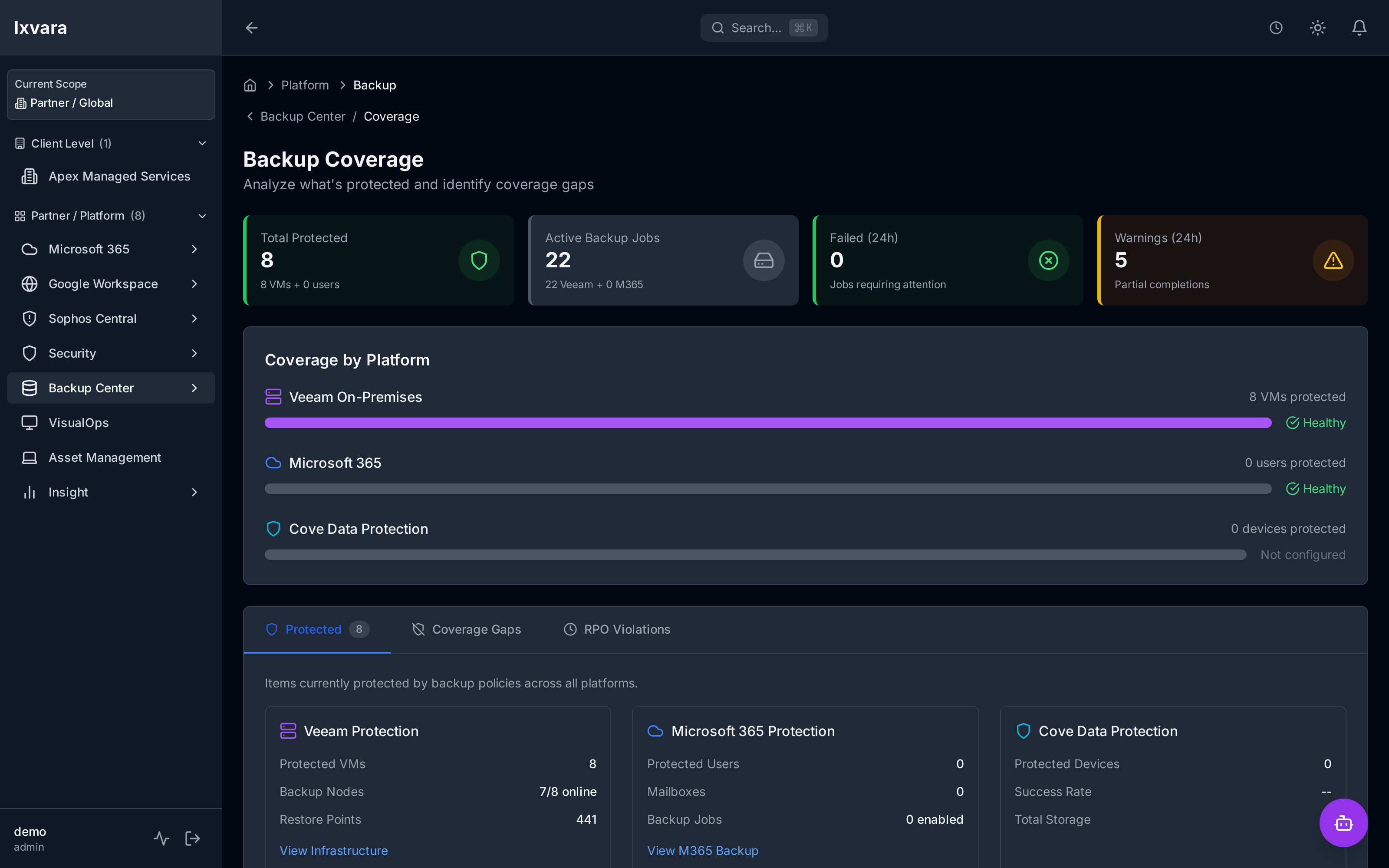Click the back arrow in top bar
1389x868 pixels.
click(x=251, y=27)
